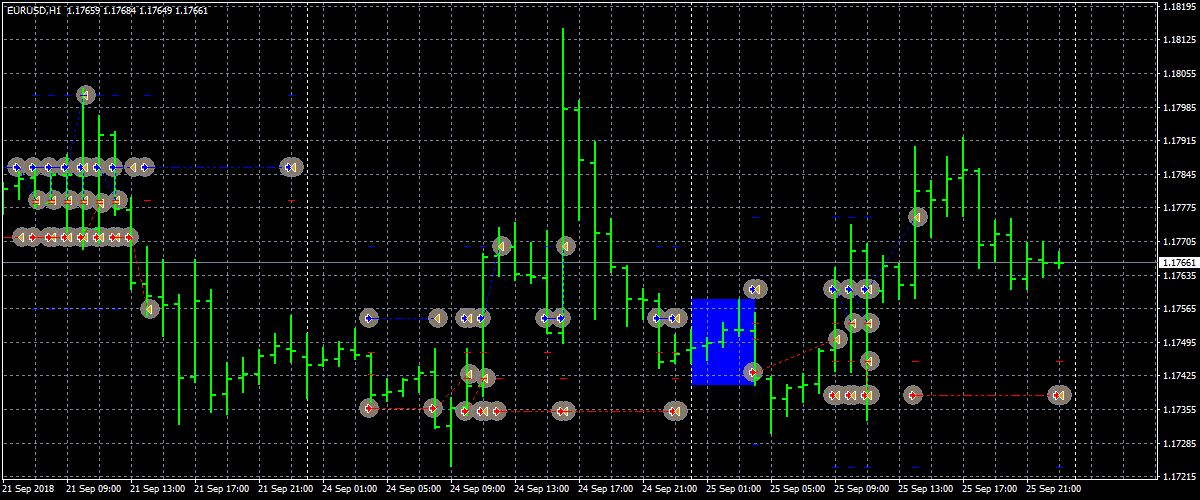This screenshot has height=500, width=1200.
Task: Select the lone blue arrow marker near 21 Sep 21:00
Action: (291, 167)
